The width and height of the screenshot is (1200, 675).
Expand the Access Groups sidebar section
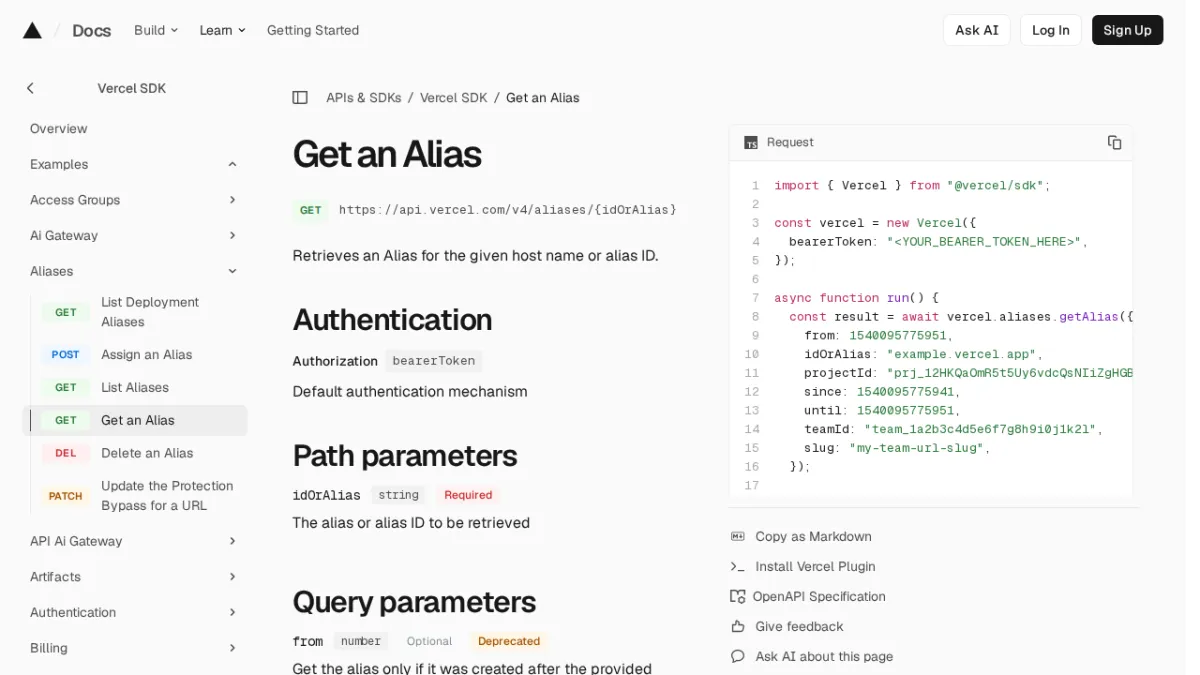click(232, 200)
